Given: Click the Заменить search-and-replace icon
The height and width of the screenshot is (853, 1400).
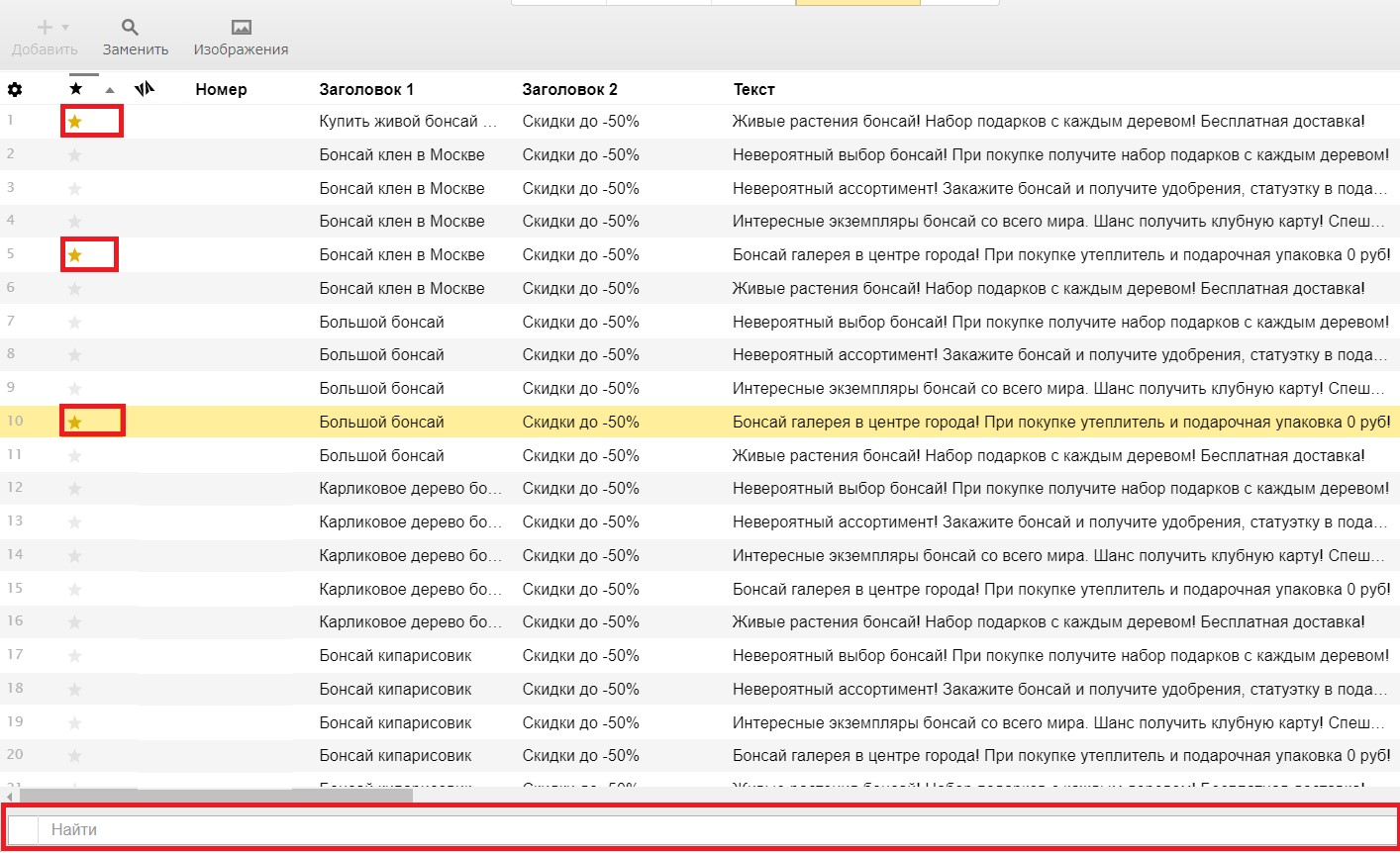Looking at the screenshot, I should [x=130, y=28].
